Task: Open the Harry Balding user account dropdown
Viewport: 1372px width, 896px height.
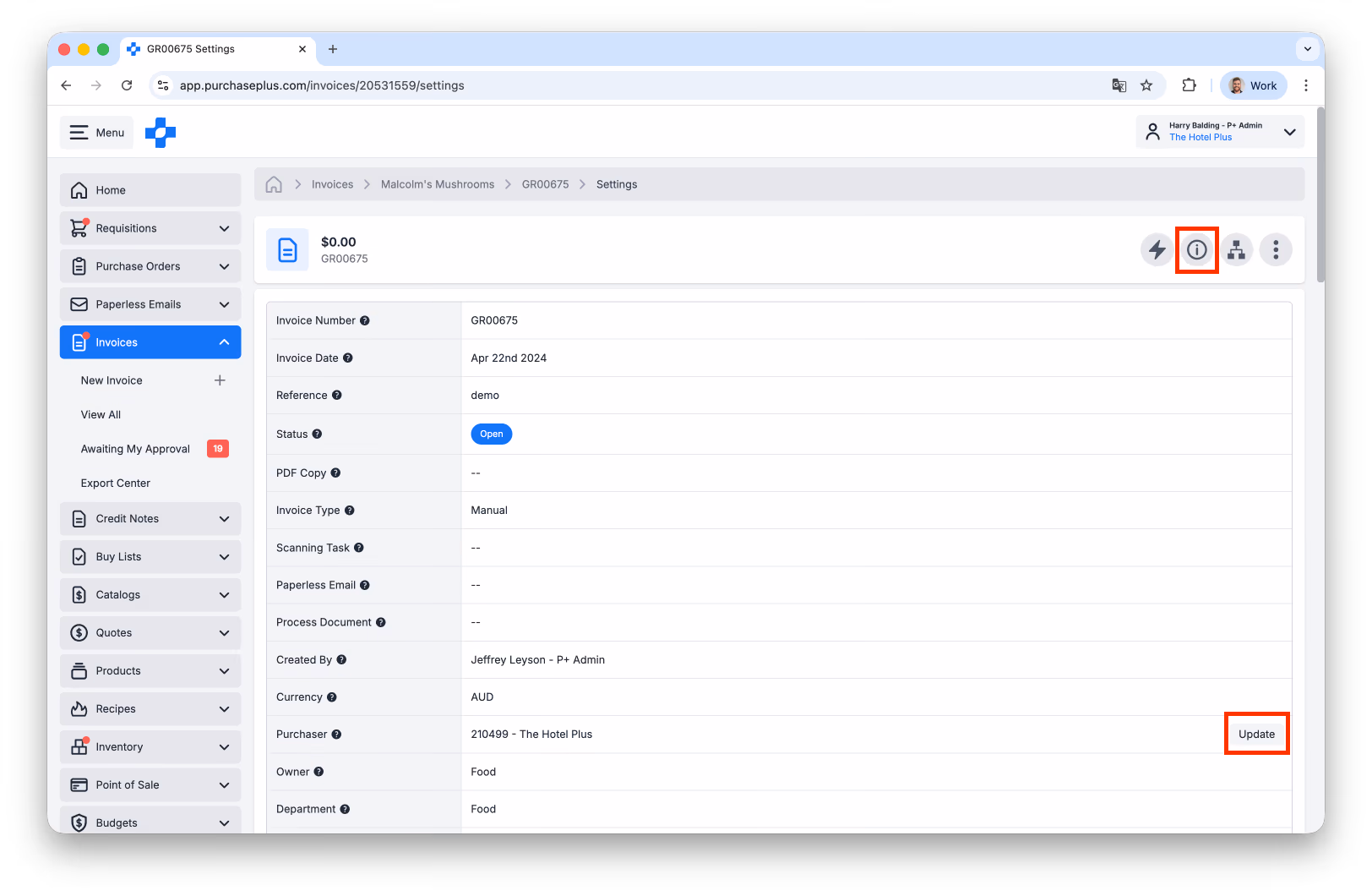Action: 1220,132
